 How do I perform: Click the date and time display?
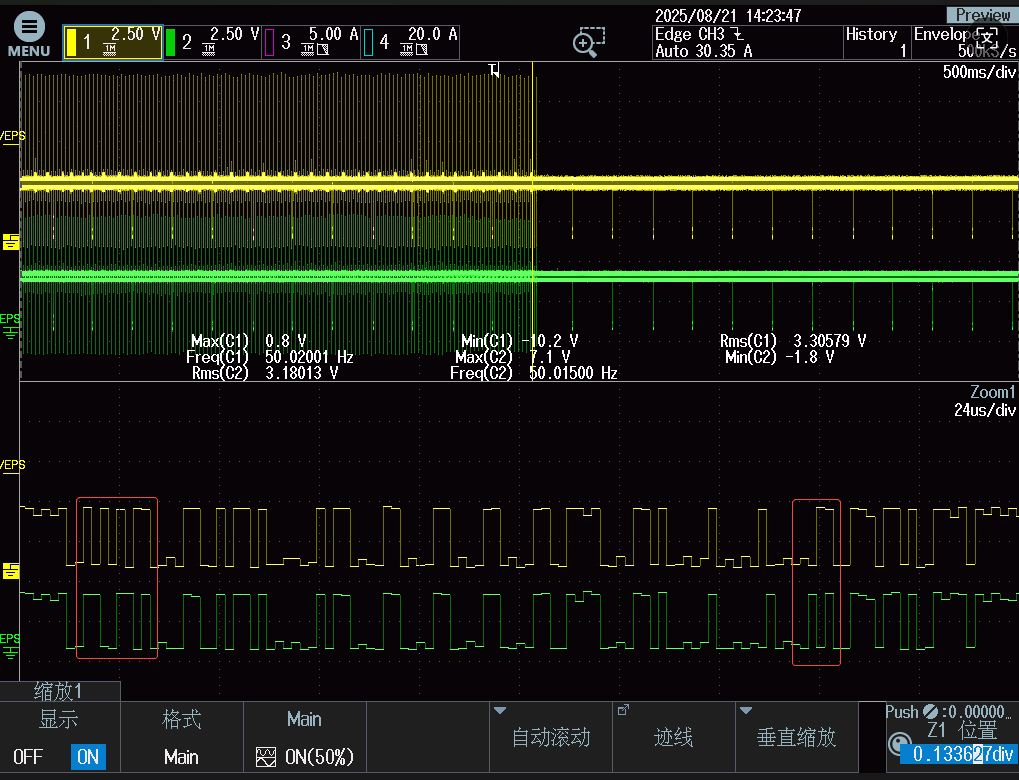click(728, 16)
